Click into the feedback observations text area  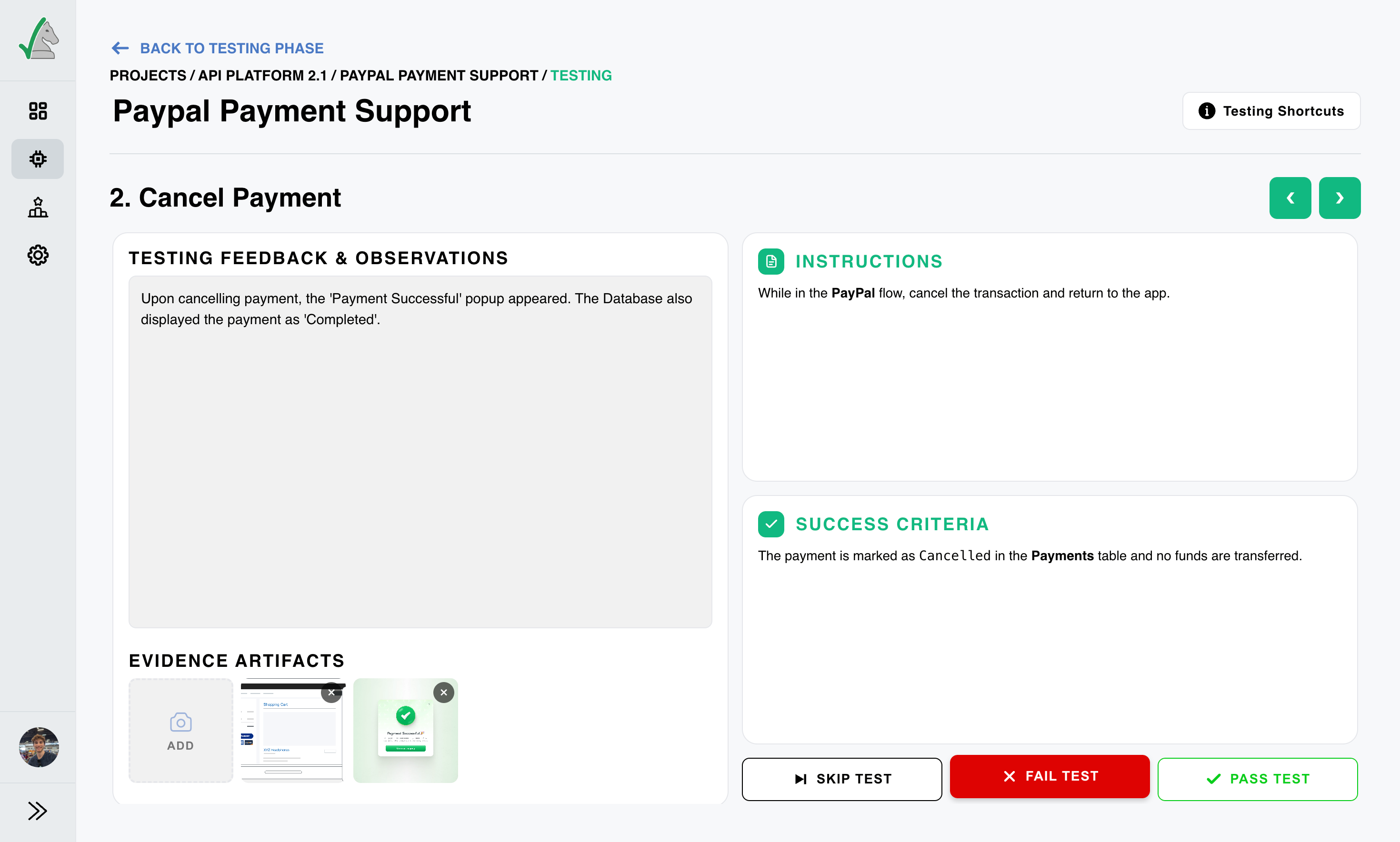[420, 452]
